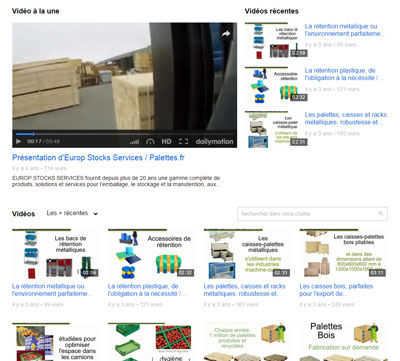400x361 pixels.
Task: Click the 'Palettes Bois' video thumbnail
Action: (x=343, y=341)
